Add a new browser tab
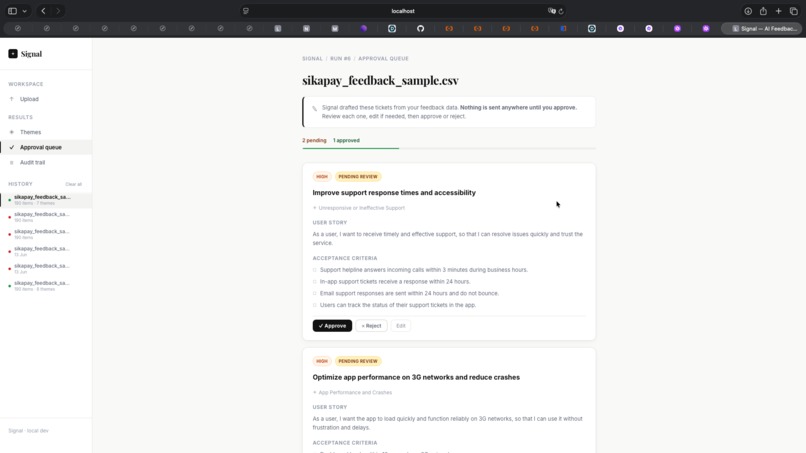This screenshot has height=453, width=806. point(778,11)
